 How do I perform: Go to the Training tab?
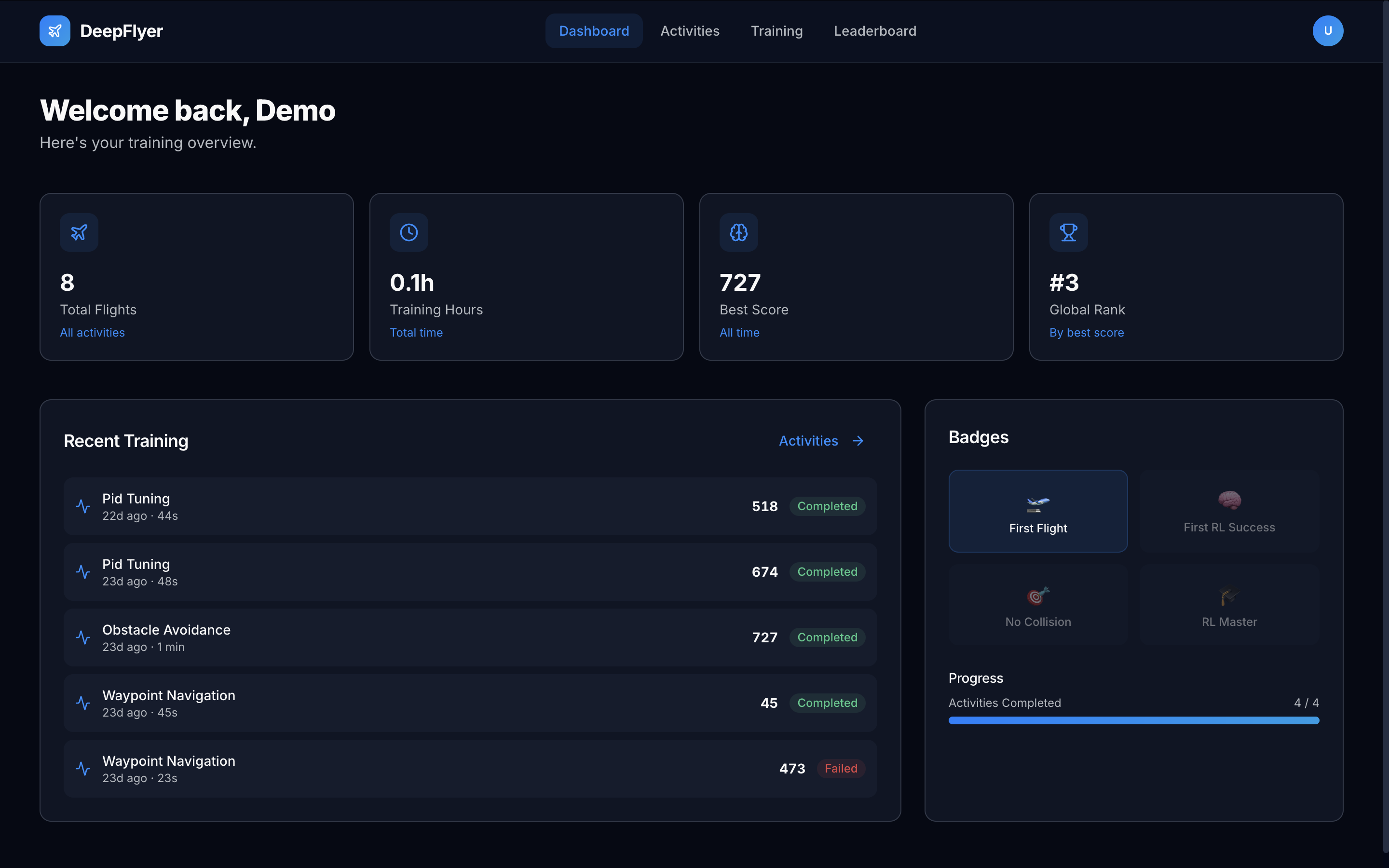(x=776, y=31)
